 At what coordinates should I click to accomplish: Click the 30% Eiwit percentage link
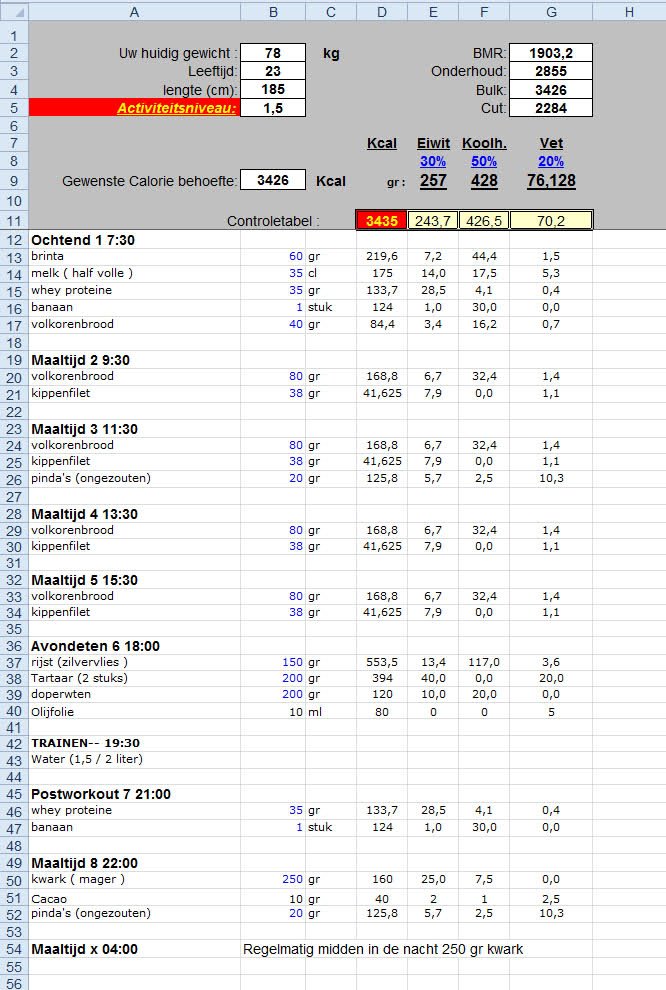[x=433, y=161]
